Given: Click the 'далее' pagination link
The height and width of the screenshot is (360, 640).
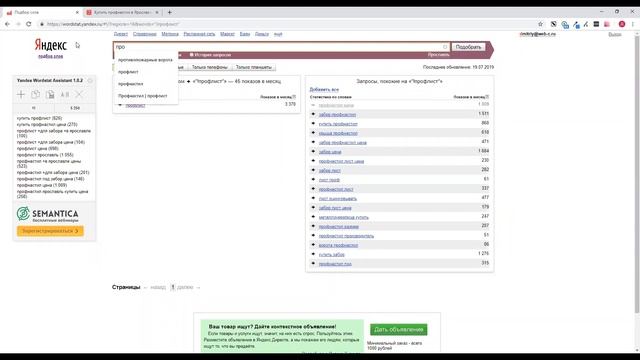Looking at the screenshot, I should (x=185, y=287).
